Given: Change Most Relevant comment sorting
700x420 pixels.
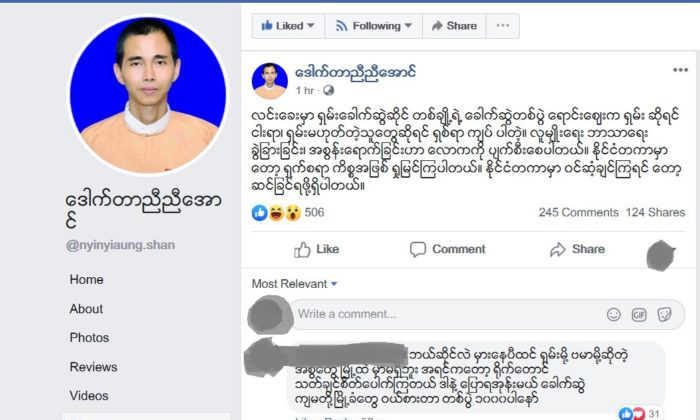Looking at the screenshot, I should coord(294,284).
